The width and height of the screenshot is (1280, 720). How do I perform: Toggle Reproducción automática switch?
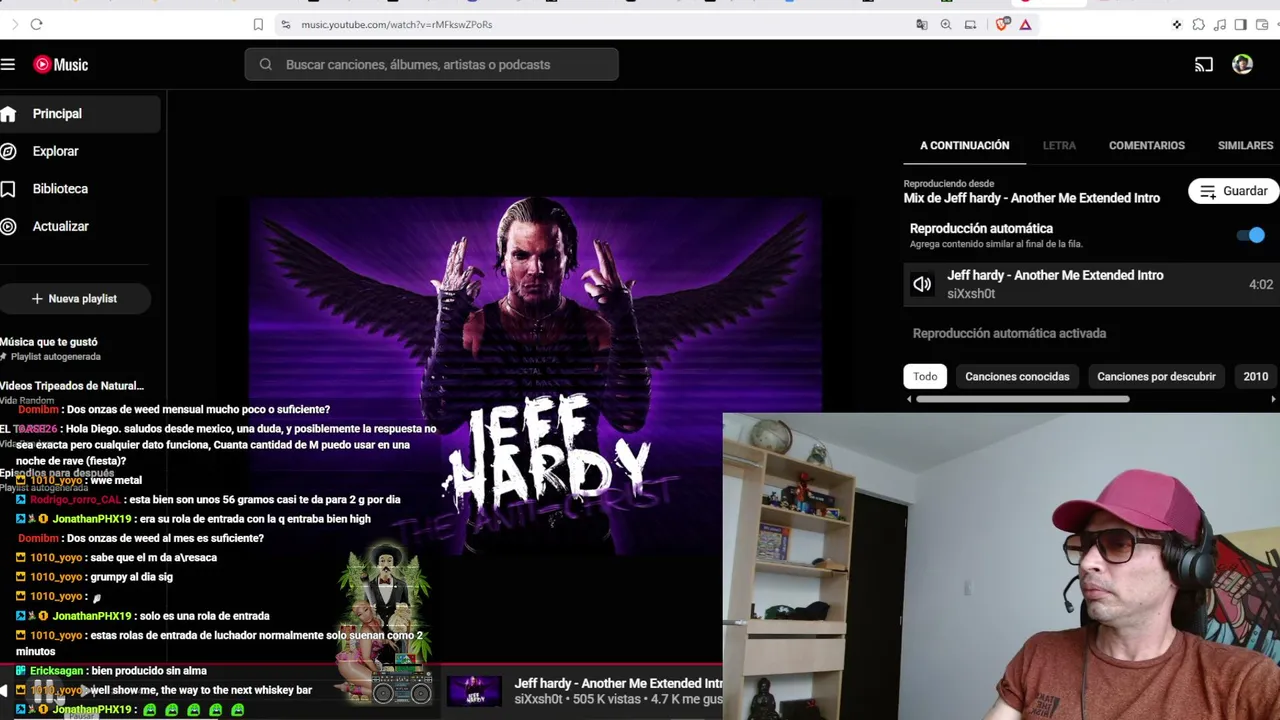click(1251, 236)
